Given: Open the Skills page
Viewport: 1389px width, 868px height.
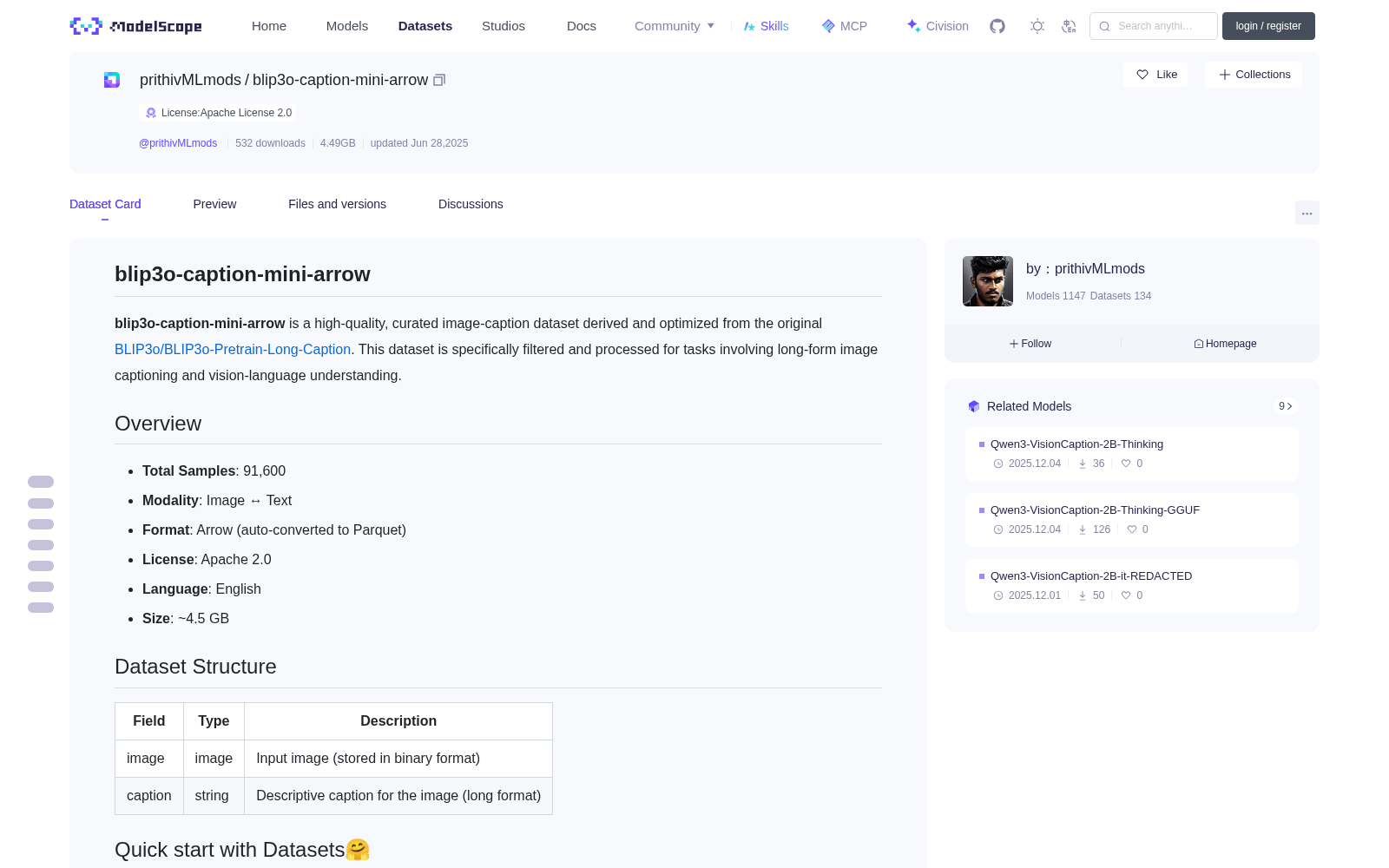Looking at the screenshot, I should pyautogui.click(x=767, y=26).
